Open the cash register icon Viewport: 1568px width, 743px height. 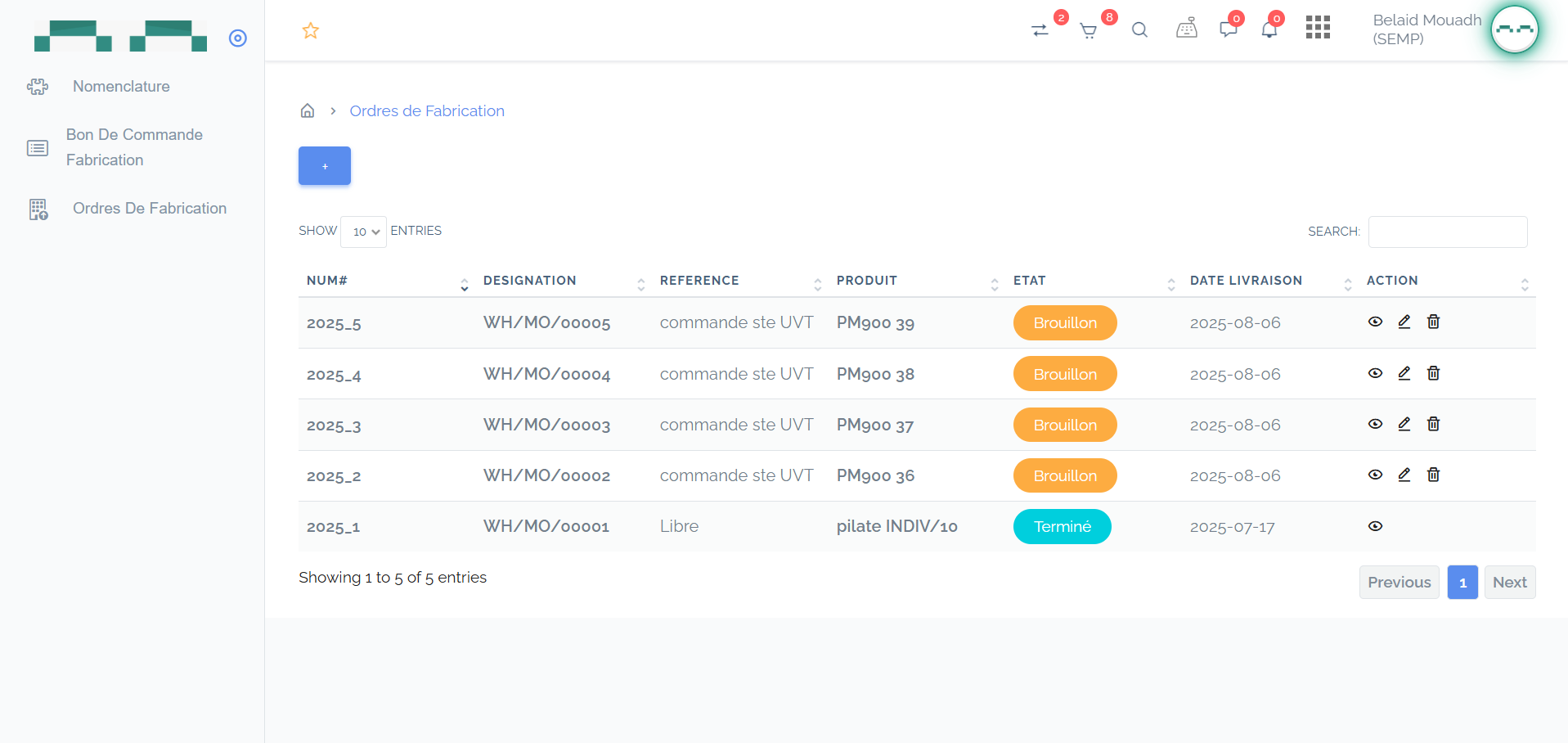tap(1187, 29)
